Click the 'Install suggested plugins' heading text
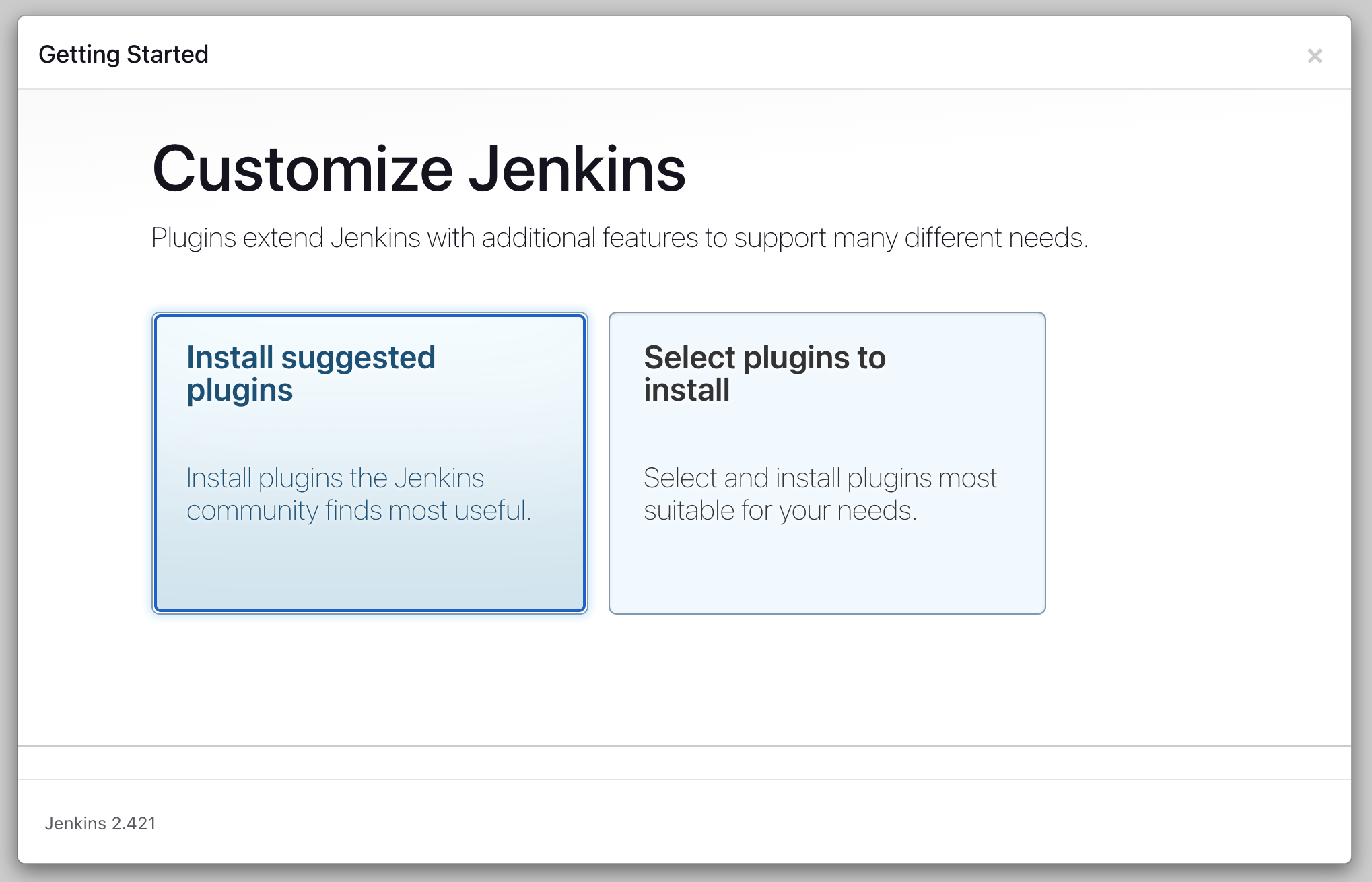 (x=311, y=374)
